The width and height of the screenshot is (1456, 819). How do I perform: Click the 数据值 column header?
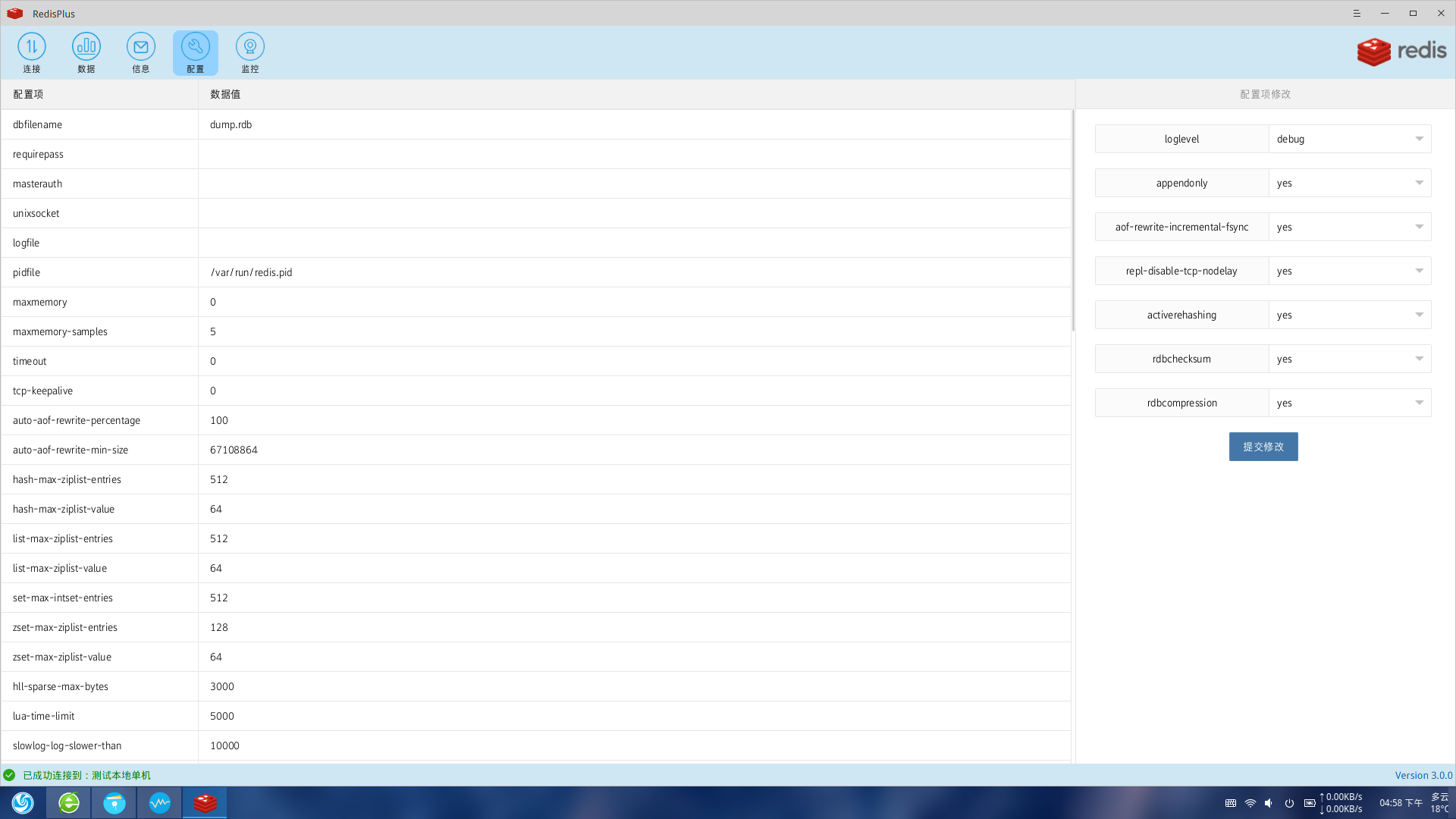tap(635, 94)
